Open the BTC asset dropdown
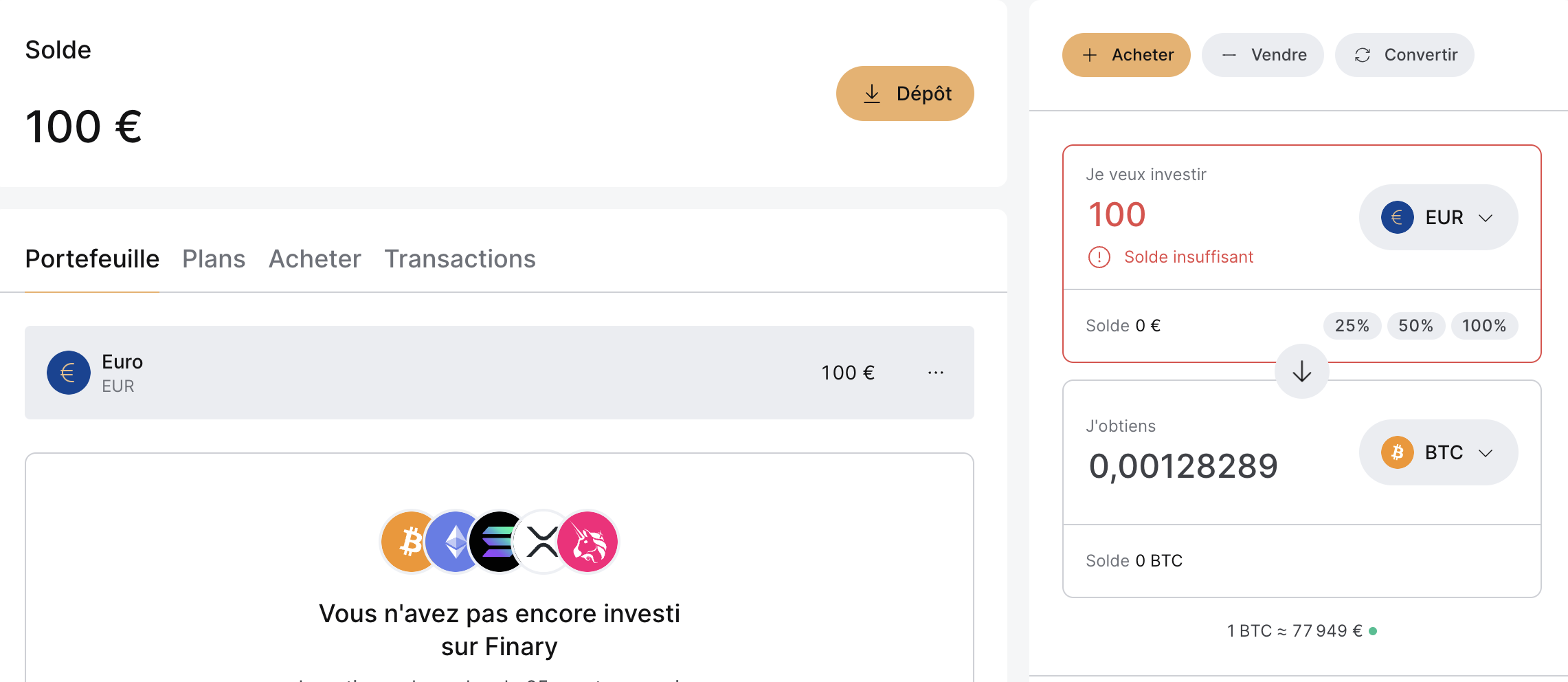Viewport: 1568px width, 682px height. tap(1438, 452)
